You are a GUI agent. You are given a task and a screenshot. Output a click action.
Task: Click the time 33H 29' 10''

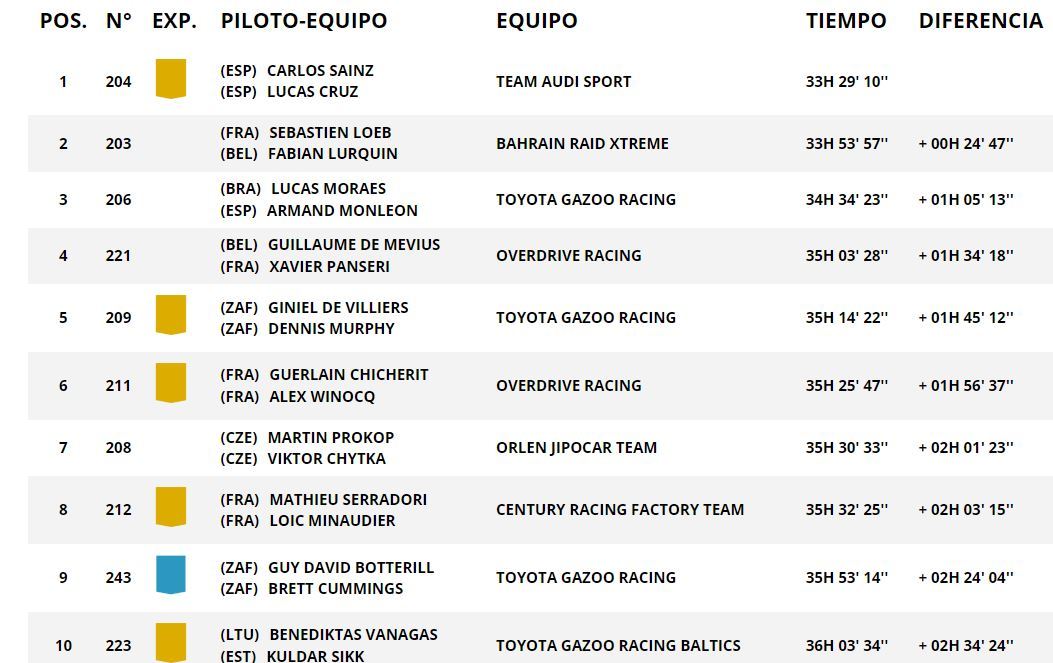[846, 82]
